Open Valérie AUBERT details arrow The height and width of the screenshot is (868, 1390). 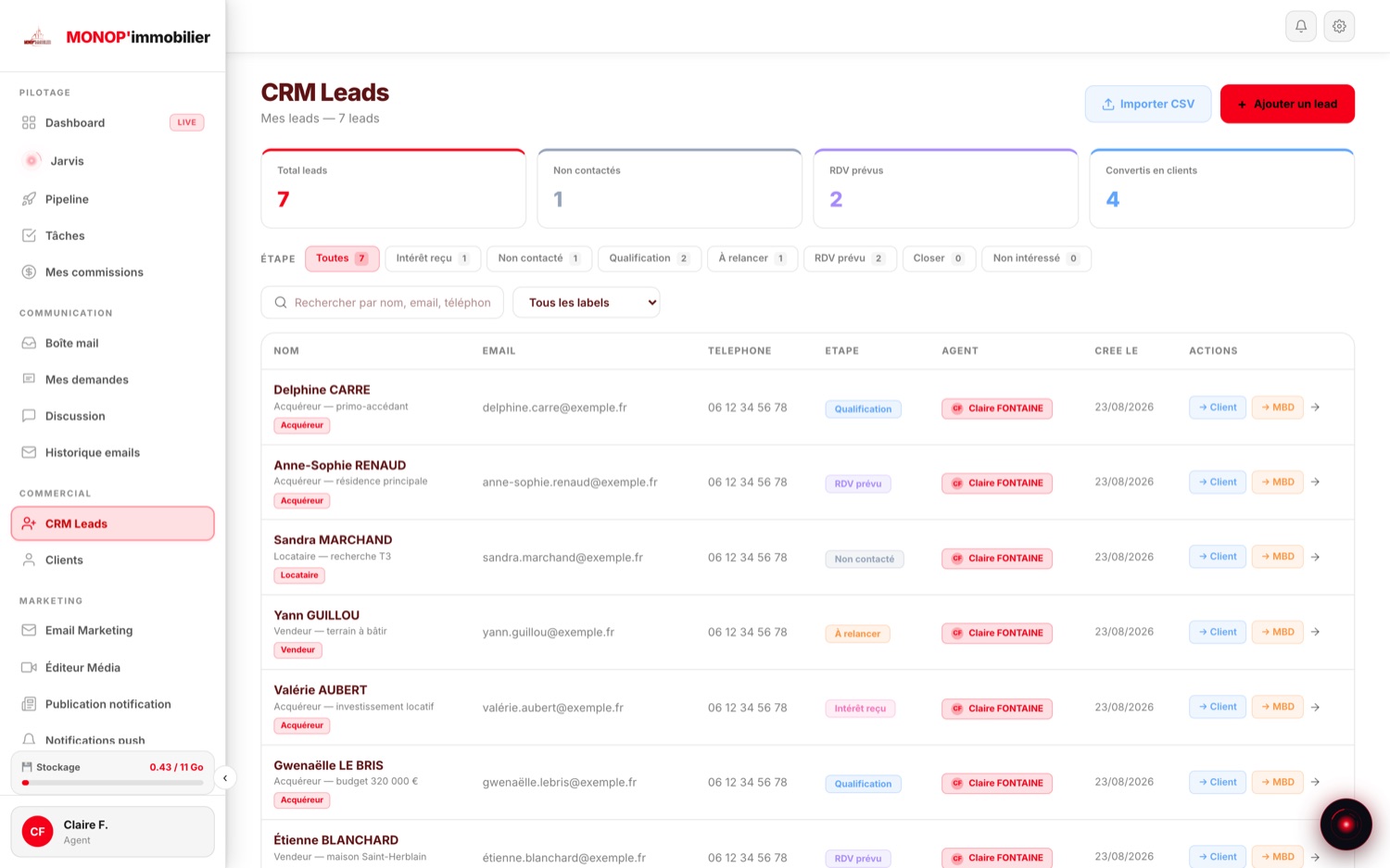point(1315,707)
